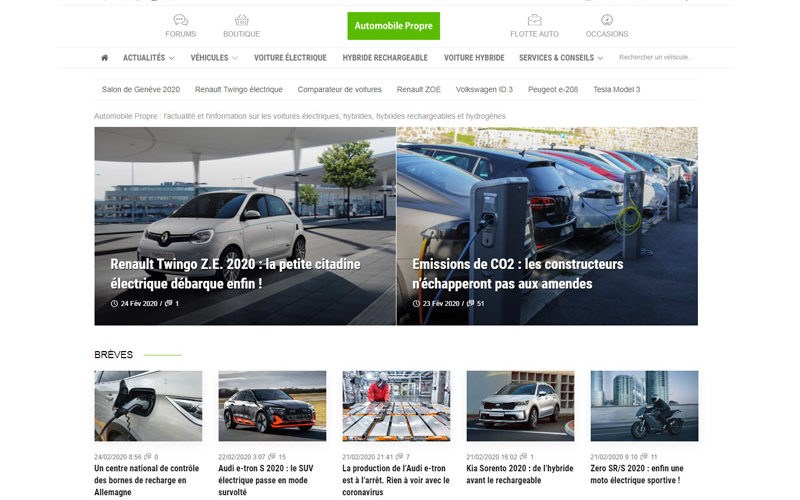The height and width of the screenshot is (500, 800).
Task: Open Hybride Rechargeable menu item
Action: click(x=385, y=58)
